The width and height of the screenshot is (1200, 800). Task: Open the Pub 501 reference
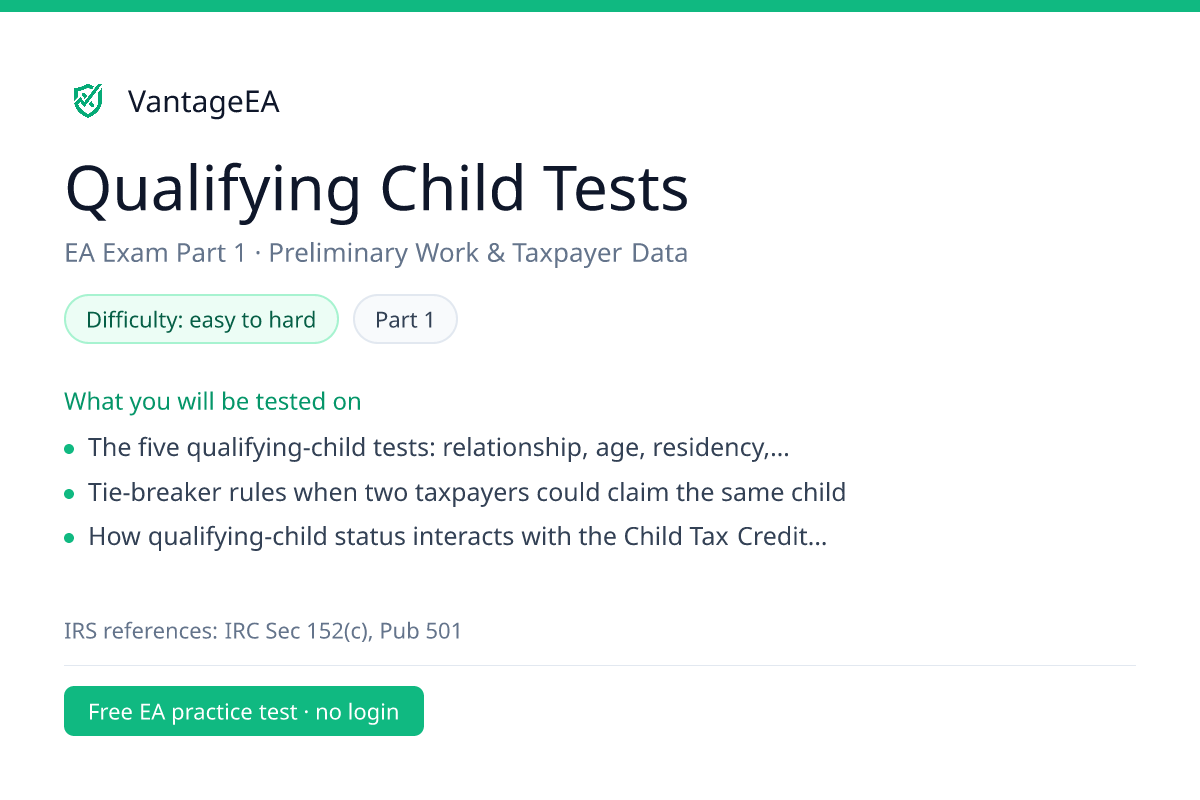[421, 631]
